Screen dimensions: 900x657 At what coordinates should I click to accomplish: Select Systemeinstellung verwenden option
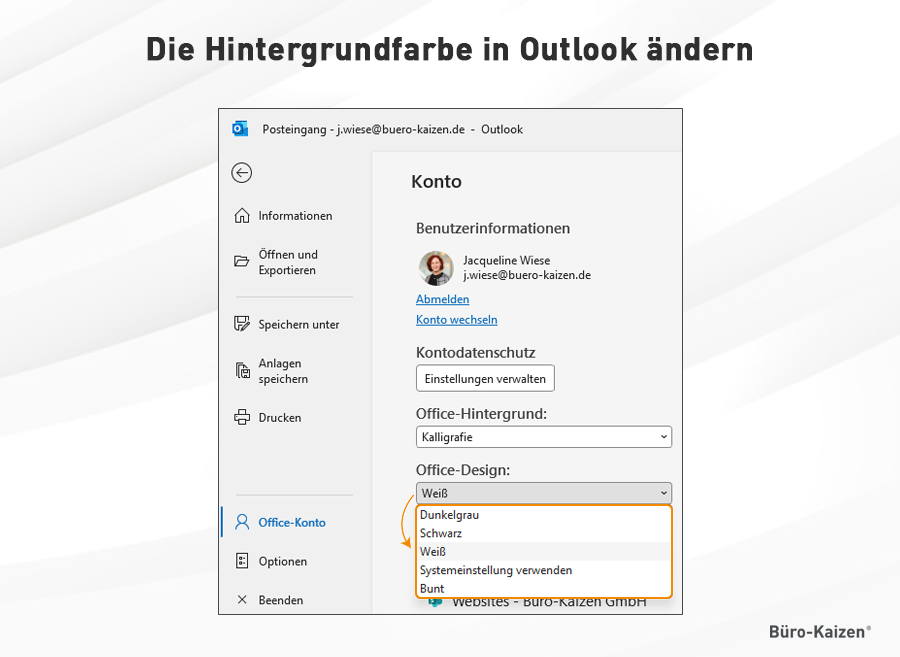click(x=496, y=570)
